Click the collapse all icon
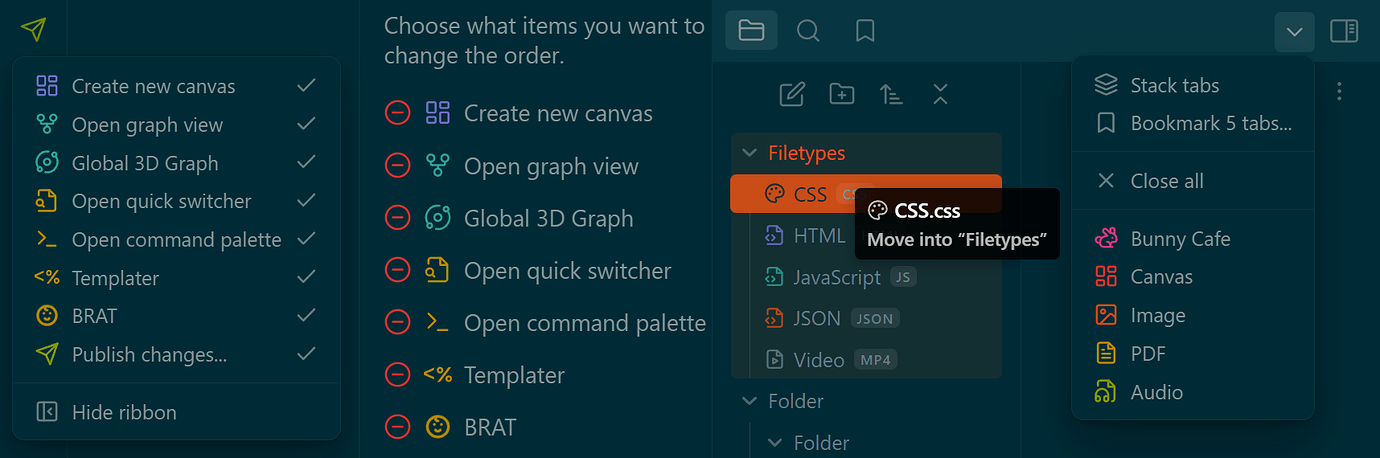Screen dimensions: 1380x458 (x=940, y=94)
